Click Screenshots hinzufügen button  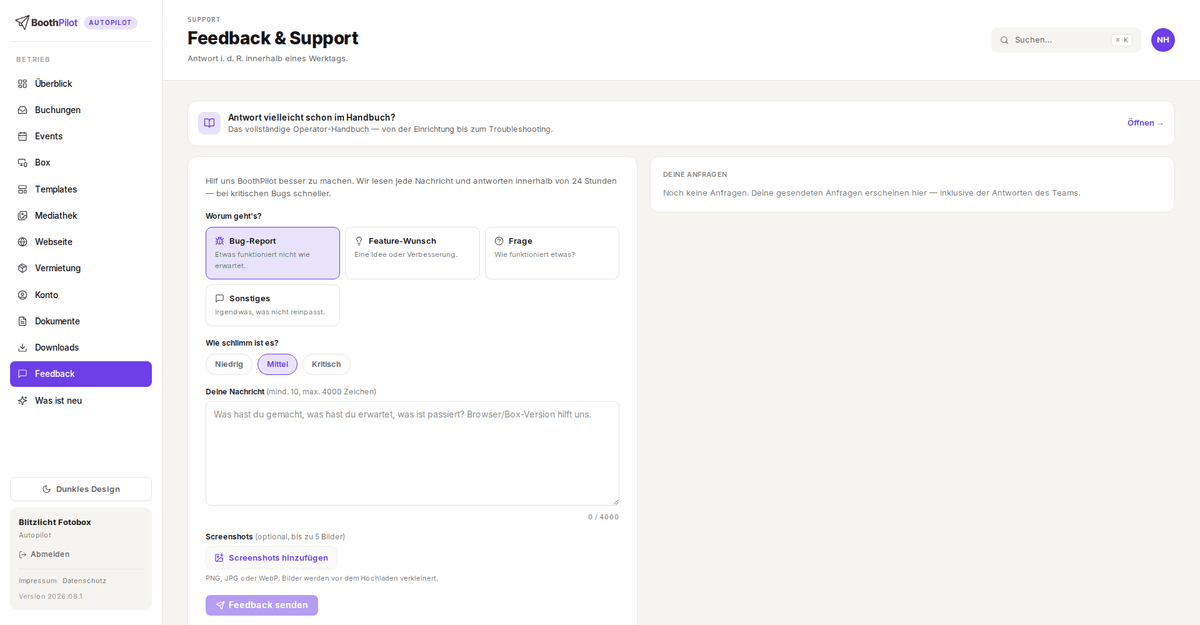click(x=271, y=558)
